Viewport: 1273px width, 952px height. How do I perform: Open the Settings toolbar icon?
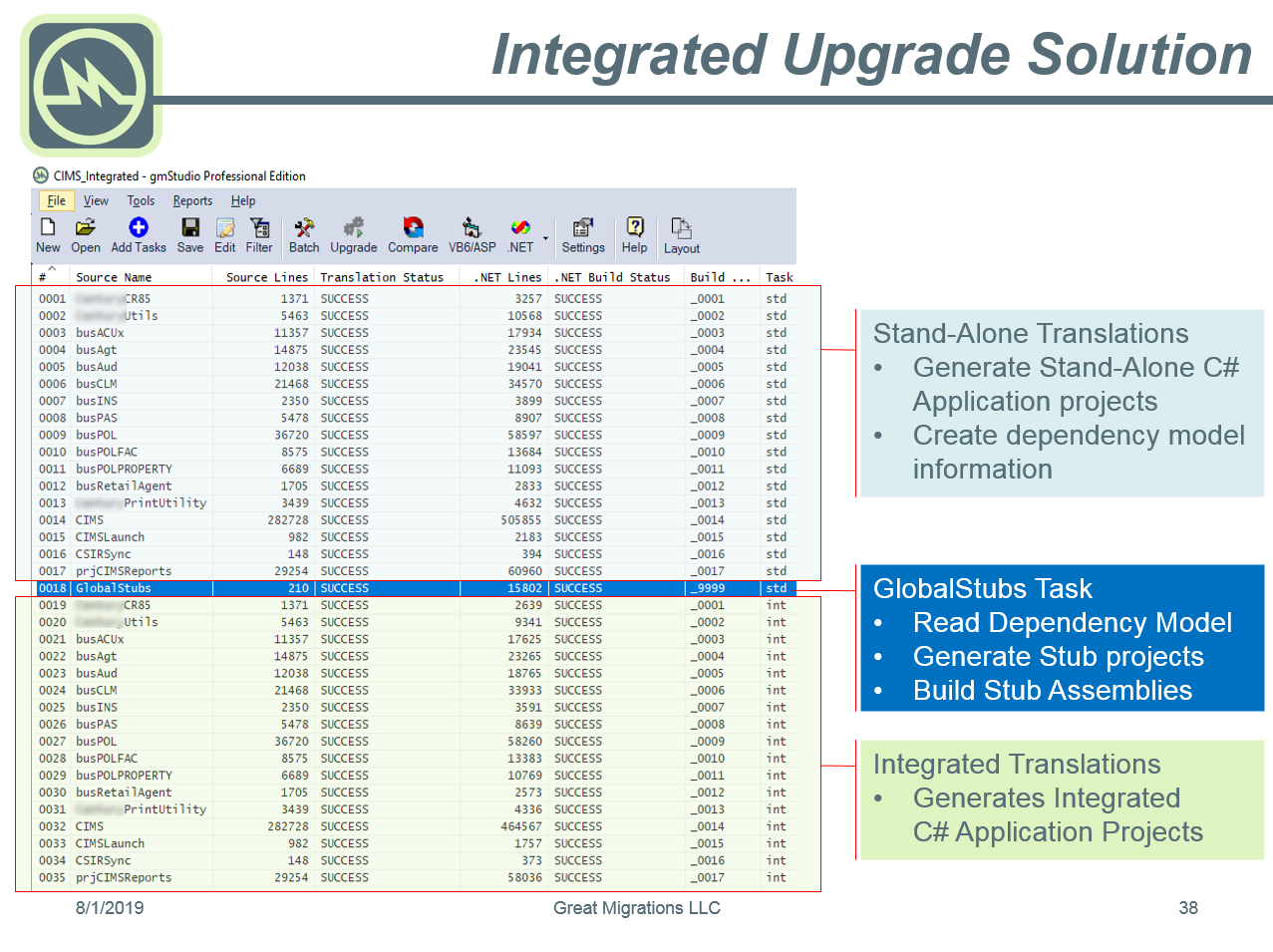tap(583, 228)
